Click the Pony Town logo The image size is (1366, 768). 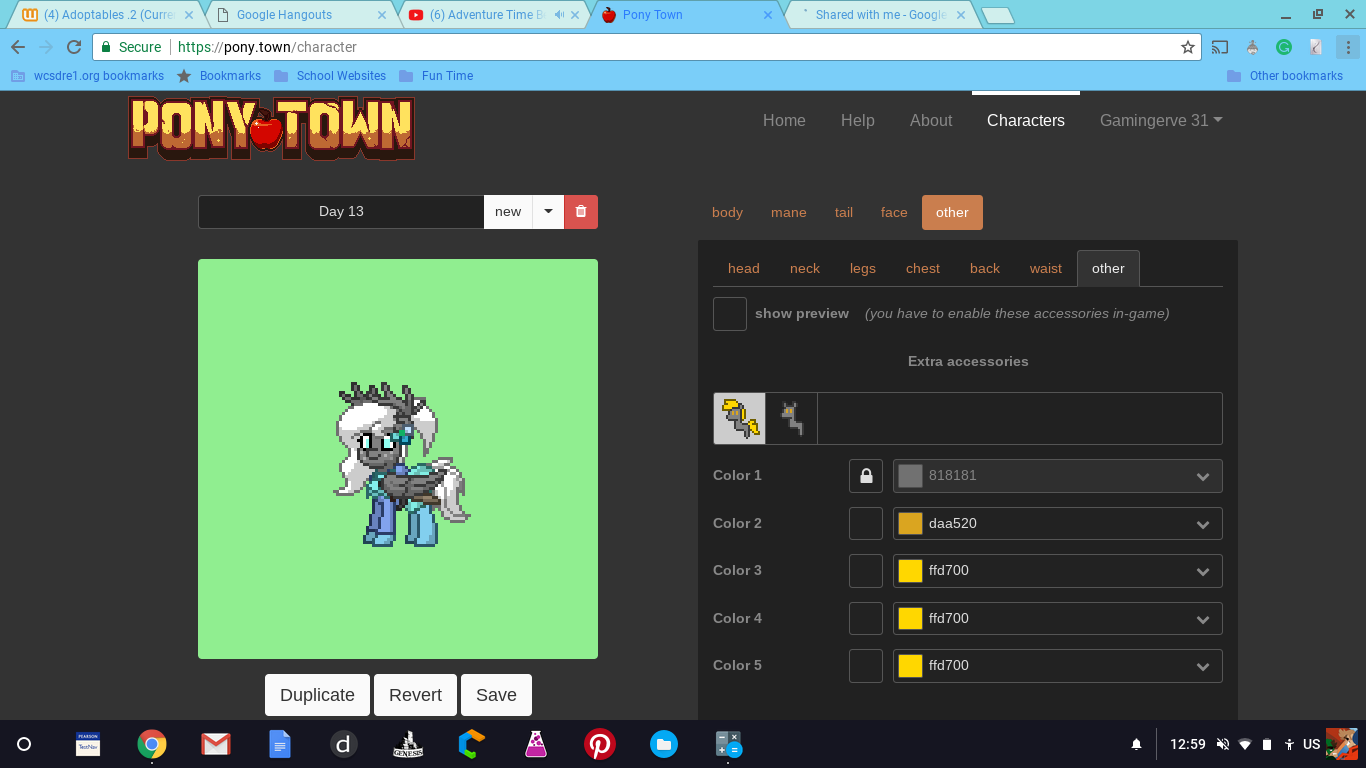click(x=271, y=128)
